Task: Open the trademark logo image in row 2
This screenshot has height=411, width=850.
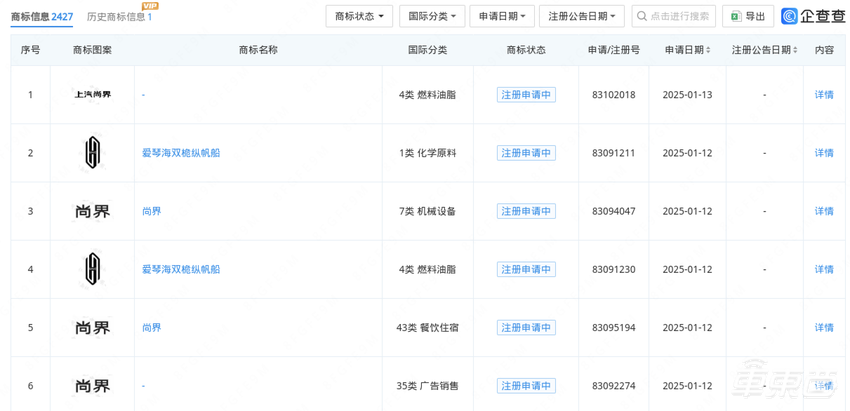Action: pyautogui.click(x=92, y=153)
